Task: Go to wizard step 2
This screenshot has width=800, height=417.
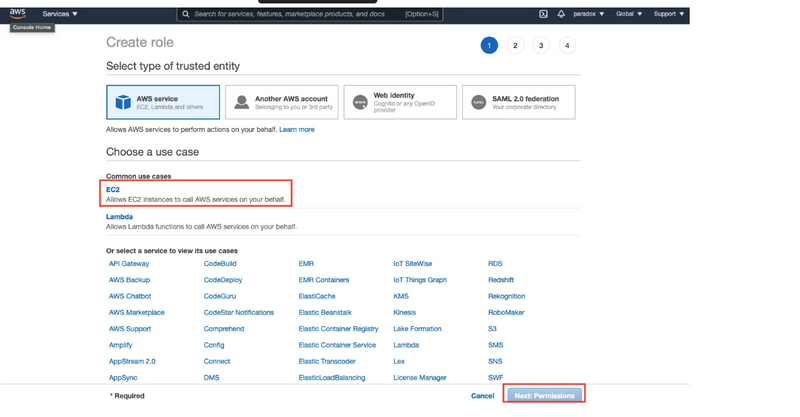Action: [515, 45]
